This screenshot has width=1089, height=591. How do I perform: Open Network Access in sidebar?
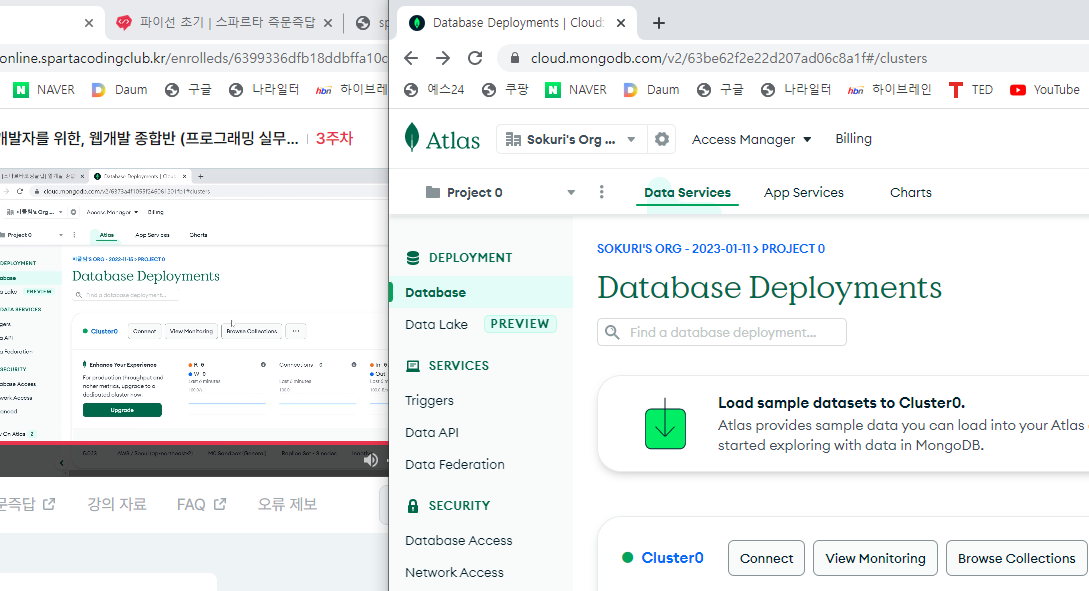(454, 572)
